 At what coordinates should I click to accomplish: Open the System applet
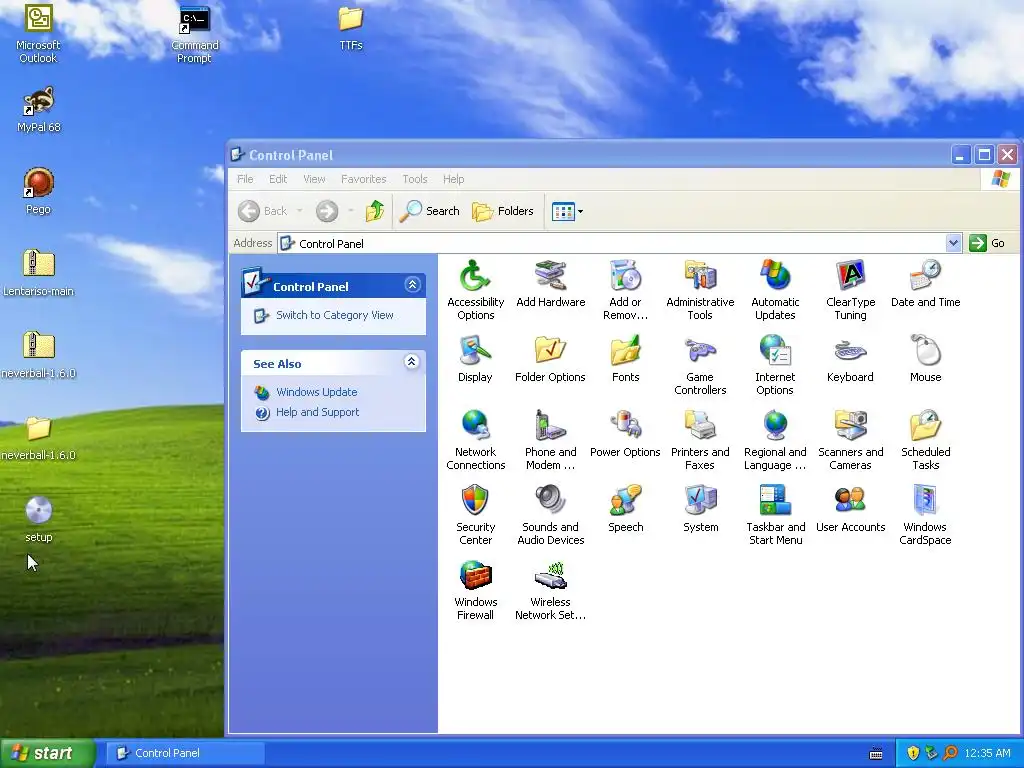pos(700,509)
